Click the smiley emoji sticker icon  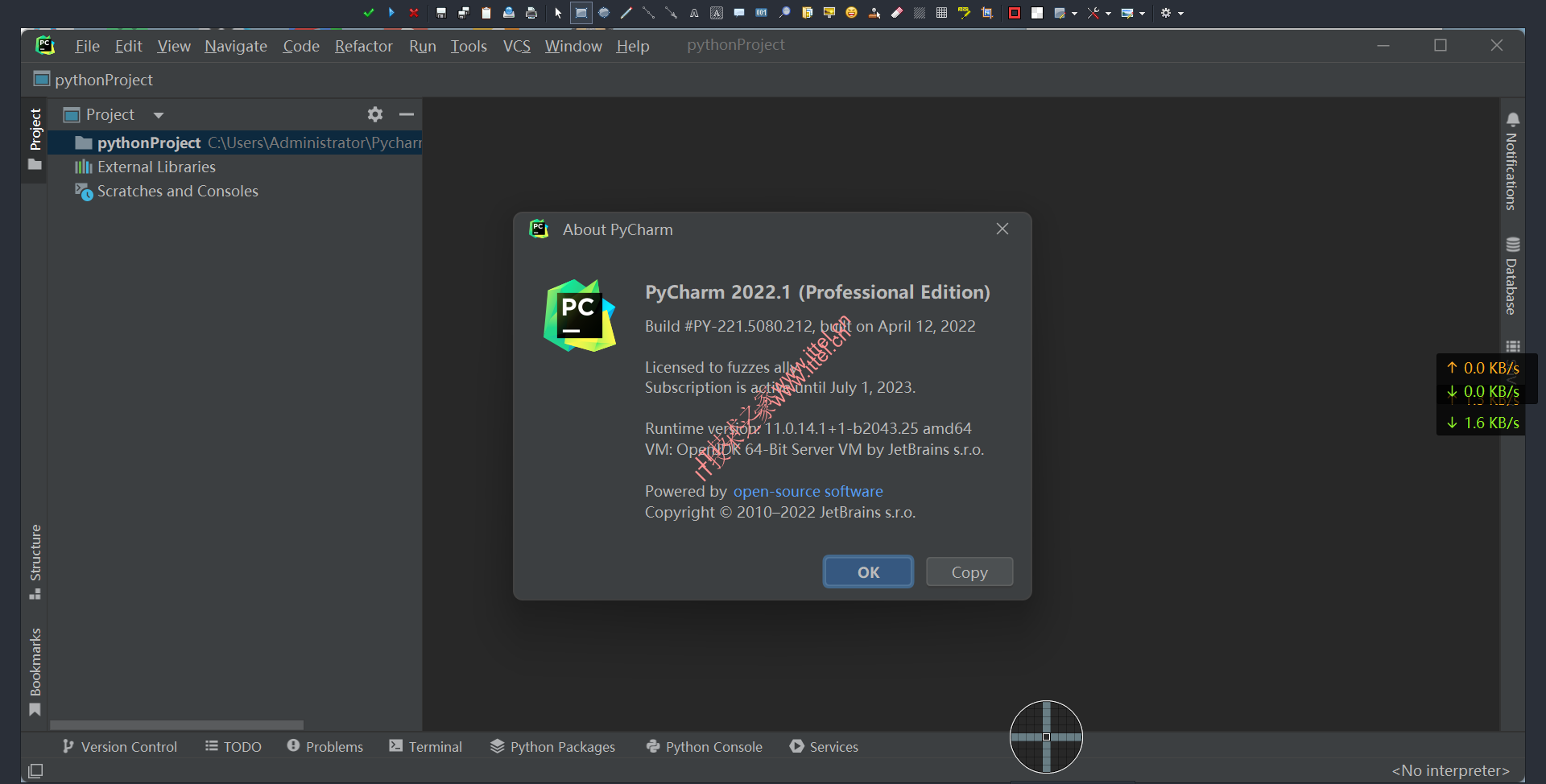pyautogui.click(x=851, y=13)
